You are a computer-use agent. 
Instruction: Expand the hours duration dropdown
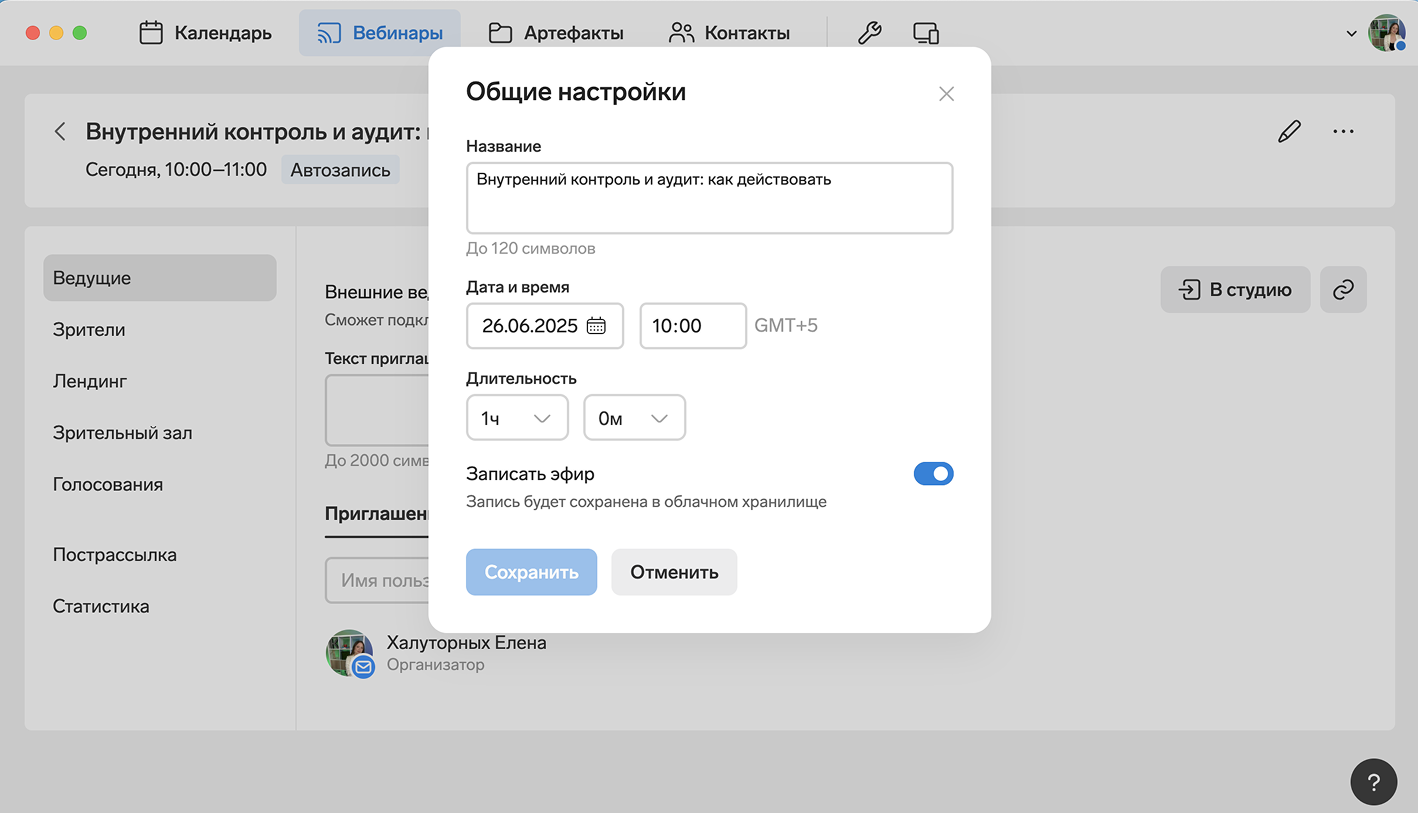[x=517, y=418]
